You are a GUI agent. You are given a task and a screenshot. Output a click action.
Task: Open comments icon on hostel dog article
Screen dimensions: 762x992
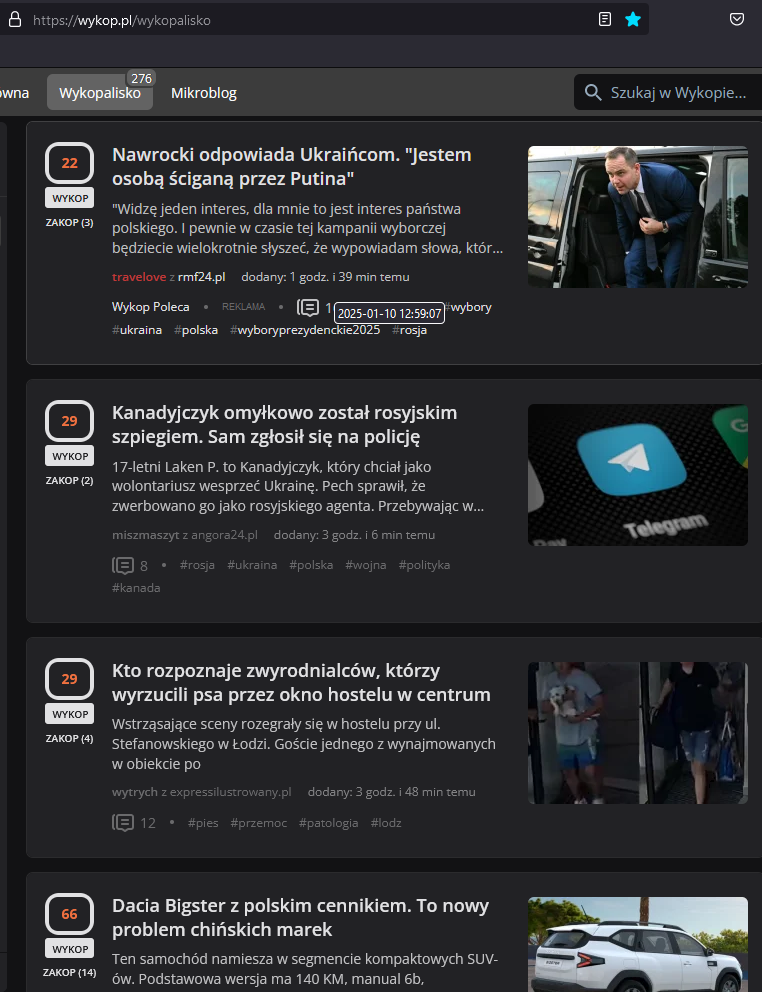123,823
